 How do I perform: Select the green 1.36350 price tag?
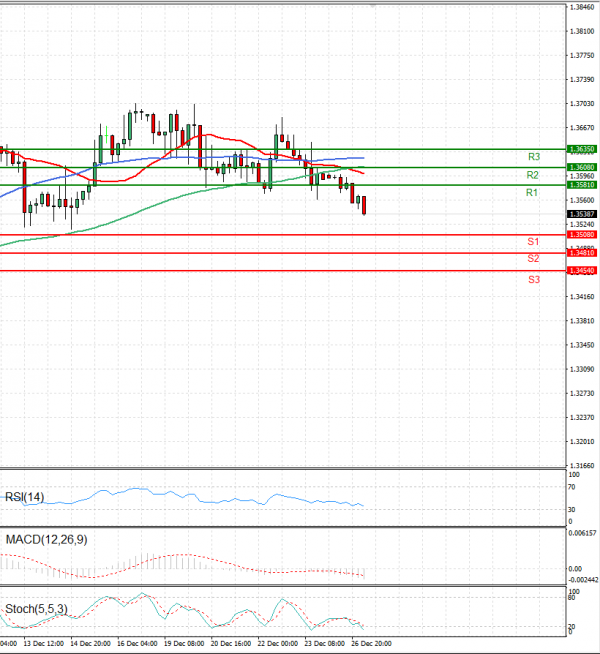[x=582, y=149]
